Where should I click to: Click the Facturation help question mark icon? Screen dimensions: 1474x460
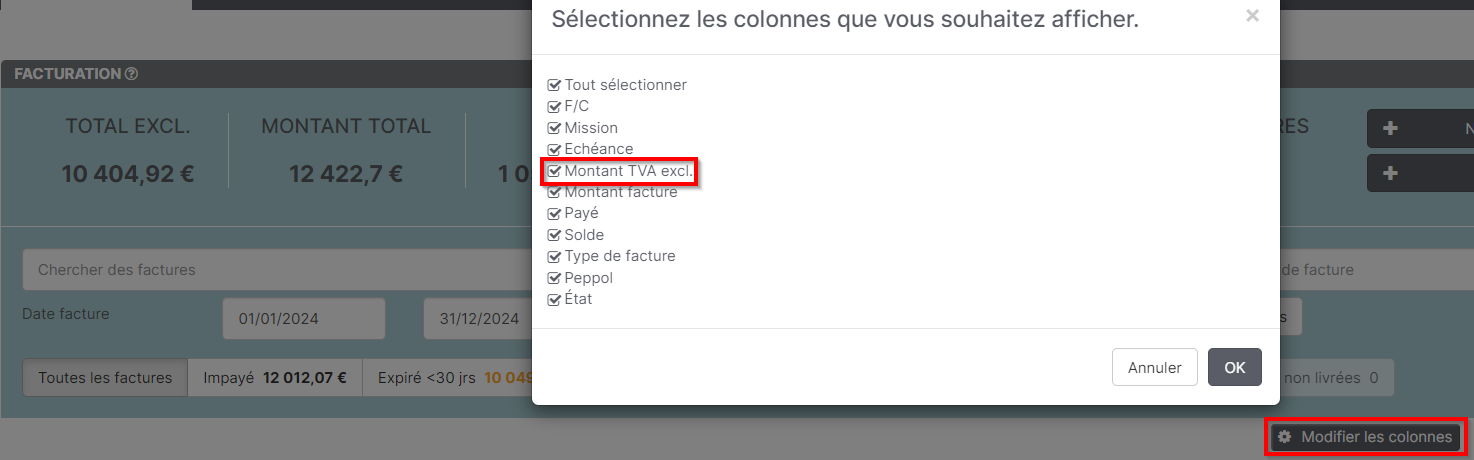(x=131, y=74)
